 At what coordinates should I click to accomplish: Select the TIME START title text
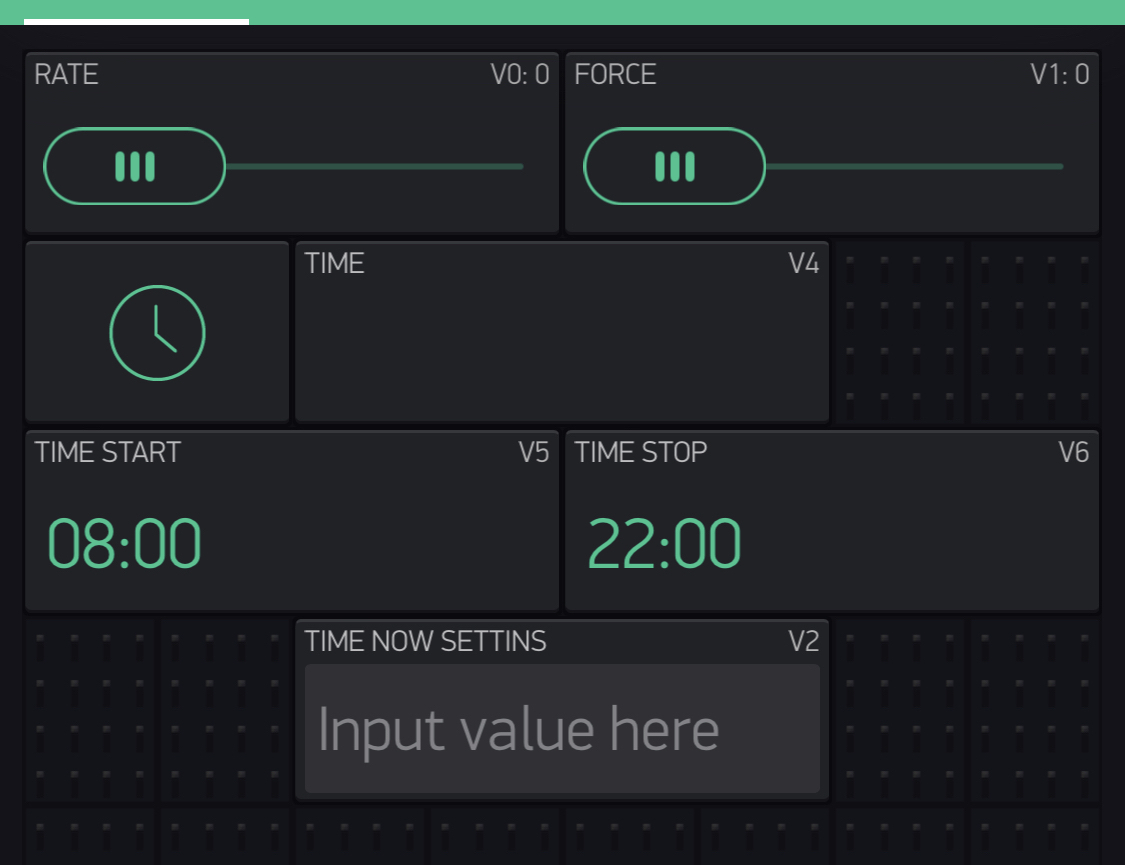(108, 453)
